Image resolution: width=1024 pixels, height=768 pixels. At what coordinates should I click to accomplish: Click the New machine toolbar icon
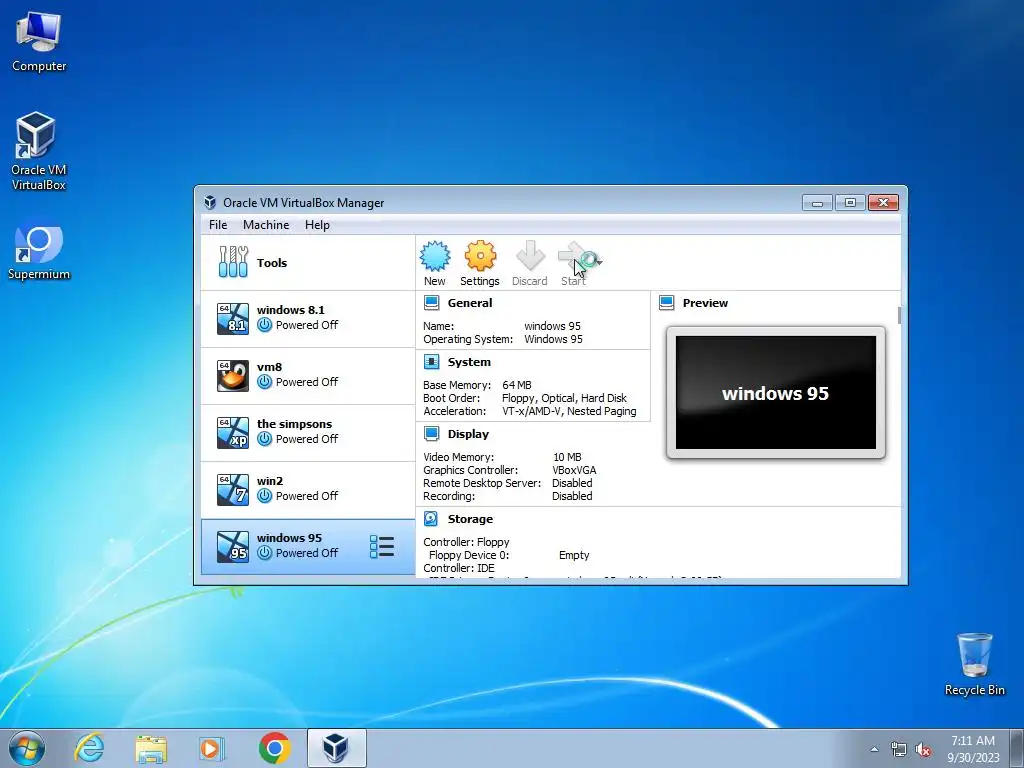pos(434,256)
